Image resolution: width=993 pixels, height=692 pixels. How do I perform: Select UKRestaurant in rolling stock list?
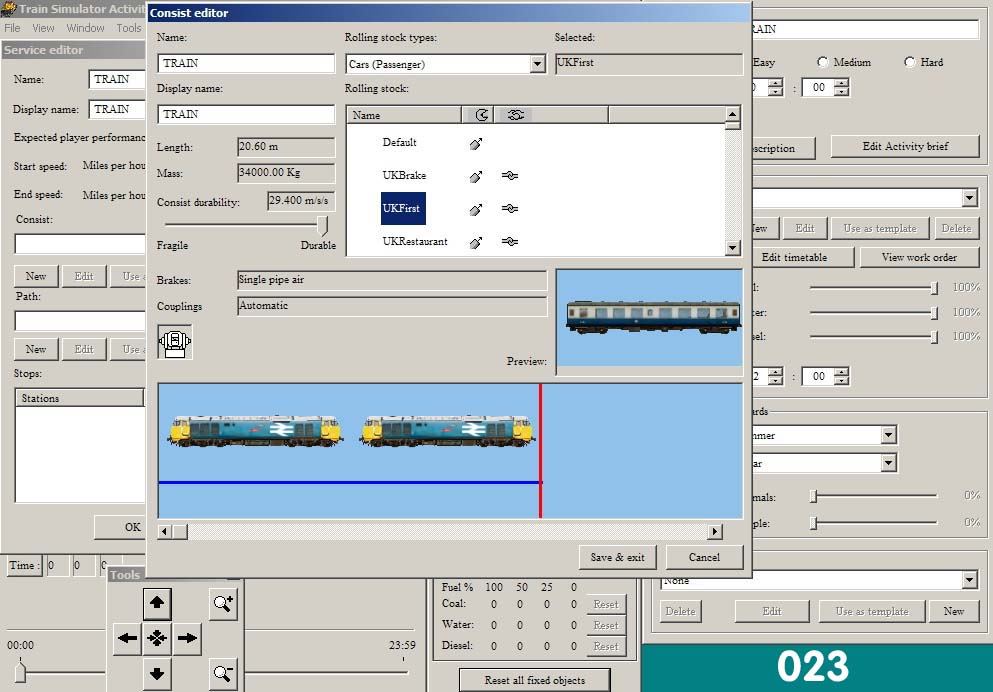pyautogui.click(x=415, y=241)
